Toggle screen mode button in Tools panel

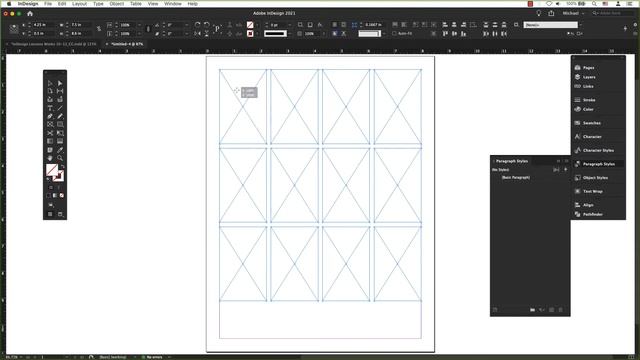point(60,214)
